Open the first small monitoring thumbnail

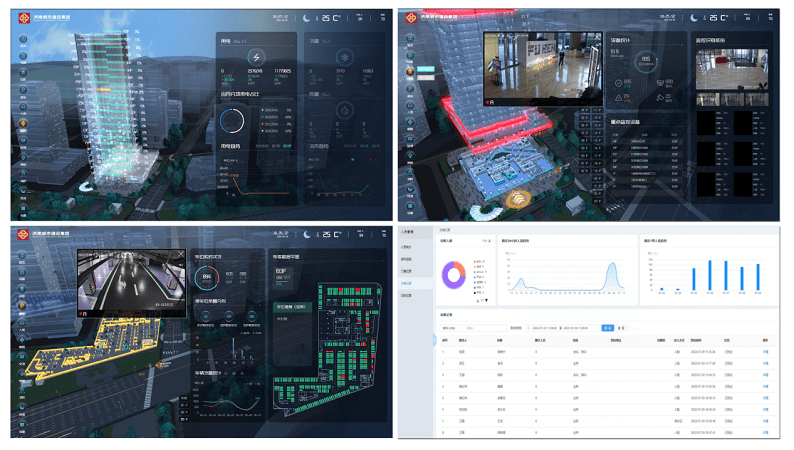tap(707, 99)
